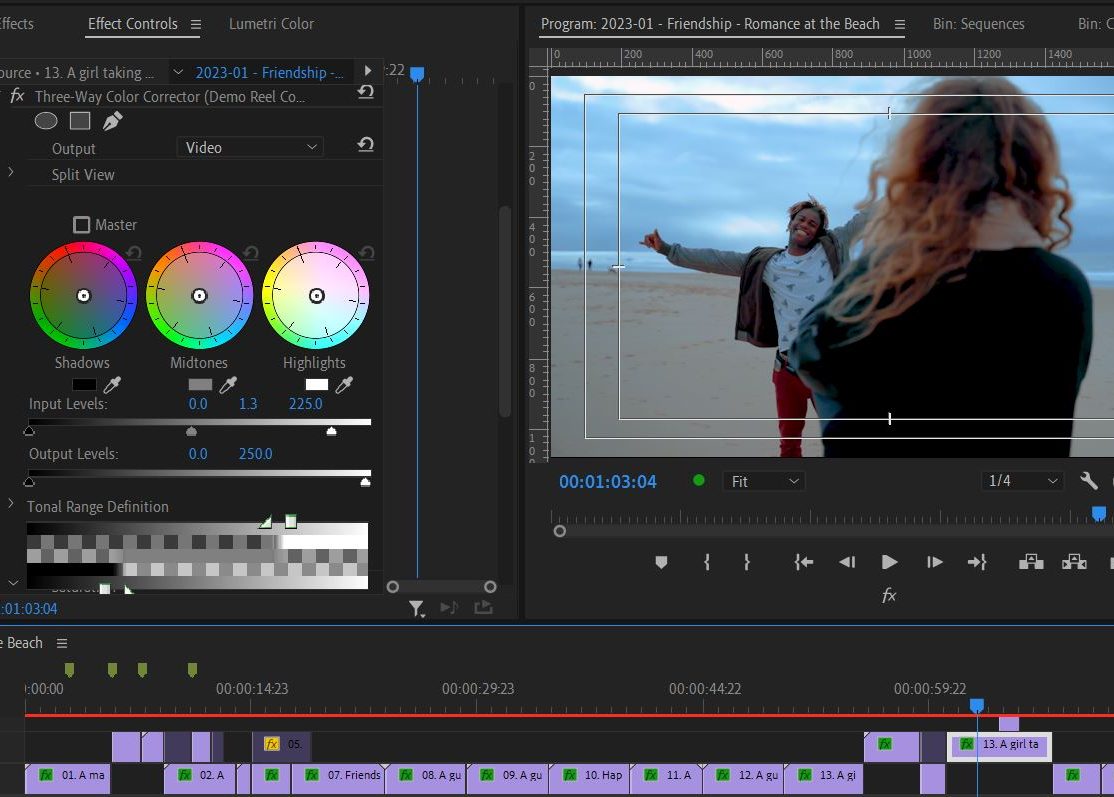Click the Shadows color wheel center
This screenshot has width=1114, height=797.
click(x=83, y=296)
